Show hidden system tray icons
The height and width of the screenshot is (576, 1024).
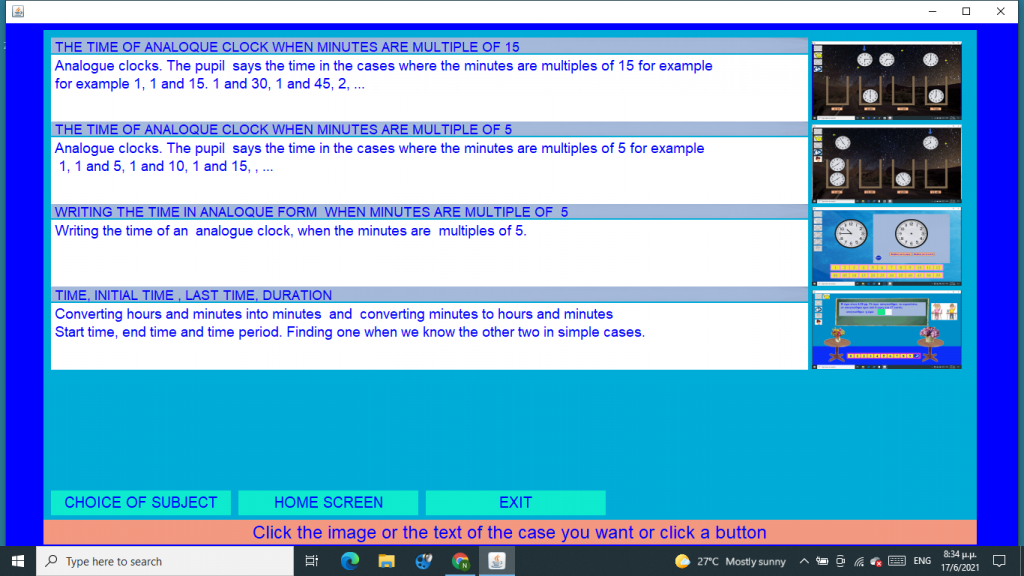click(x=804, y=561)
